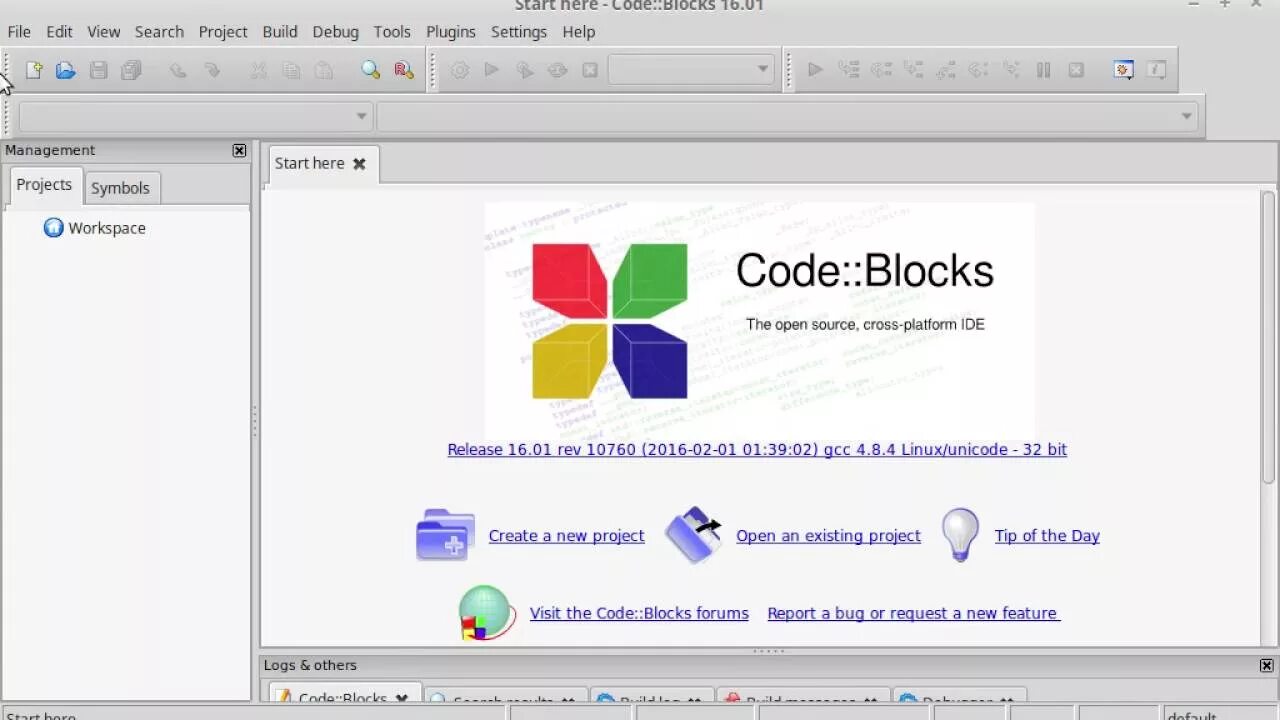Click the Next line debug icon
The width and height of the screenshot is (1280, 720).
[881, 70]
